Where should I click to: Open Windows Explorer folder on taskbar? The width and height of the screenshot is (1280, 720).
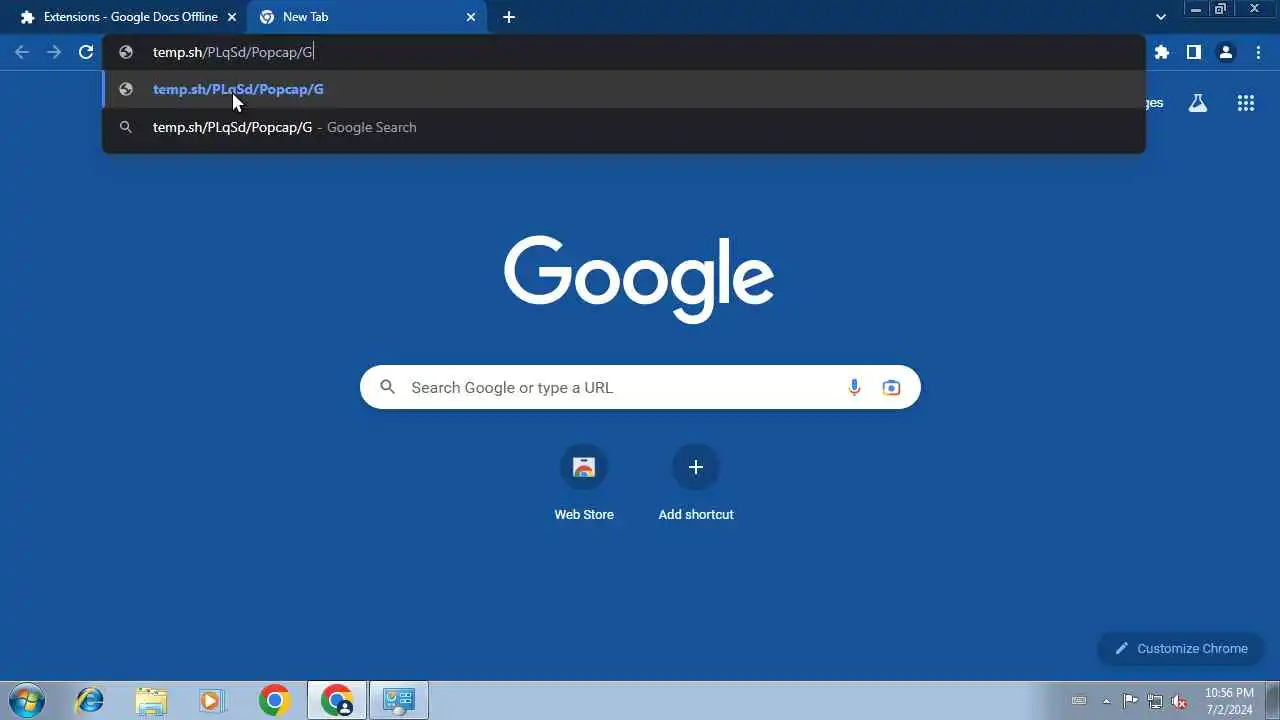point(151,701)
